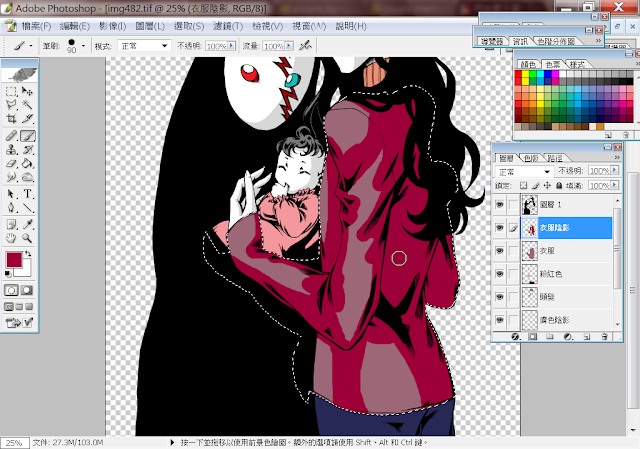
Task: Select the Rectangular Marquee tool
Action: pyautogui.click(x=11, y=91)
